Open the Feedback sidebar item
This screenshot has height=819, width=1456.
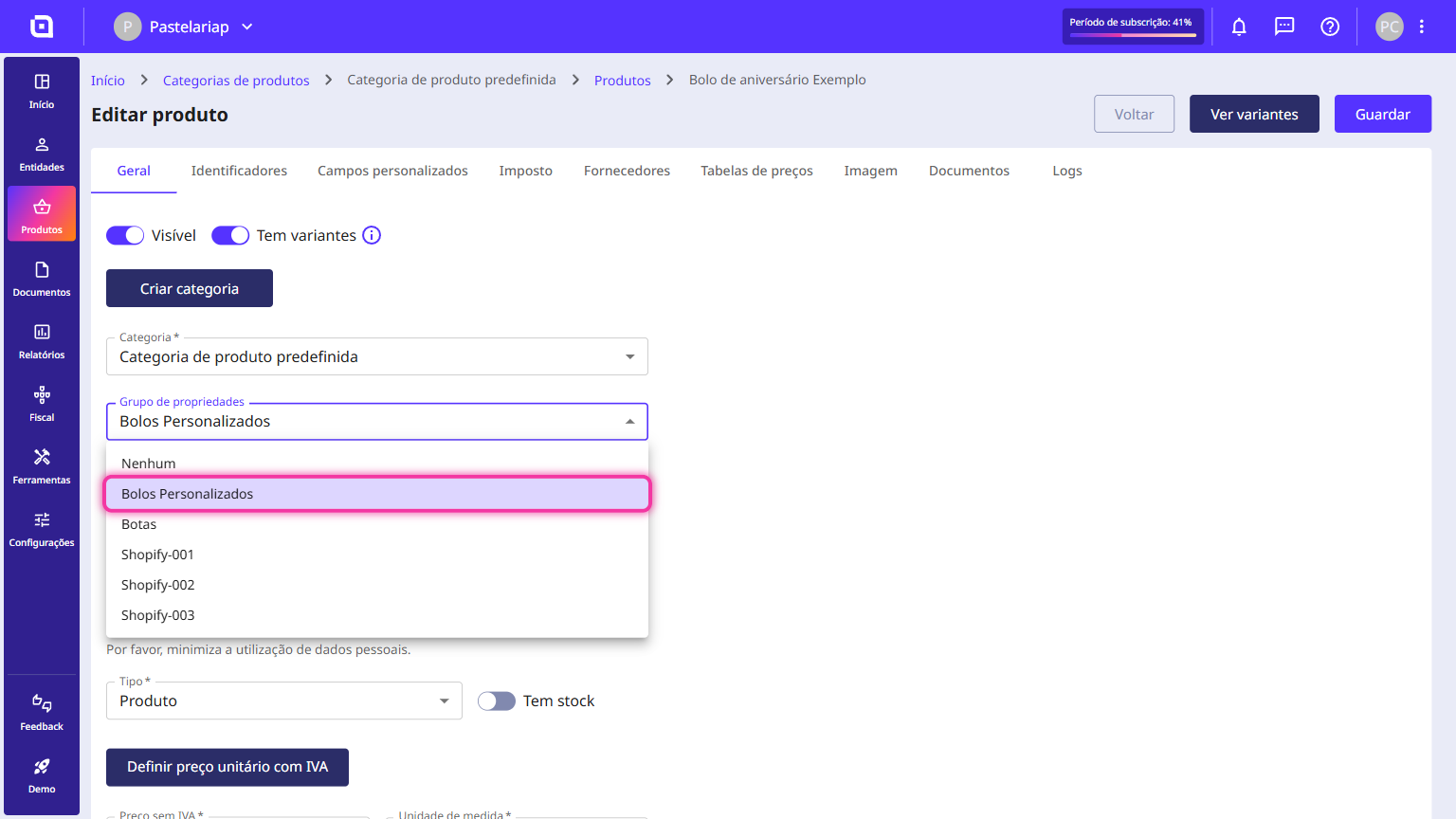42,713
